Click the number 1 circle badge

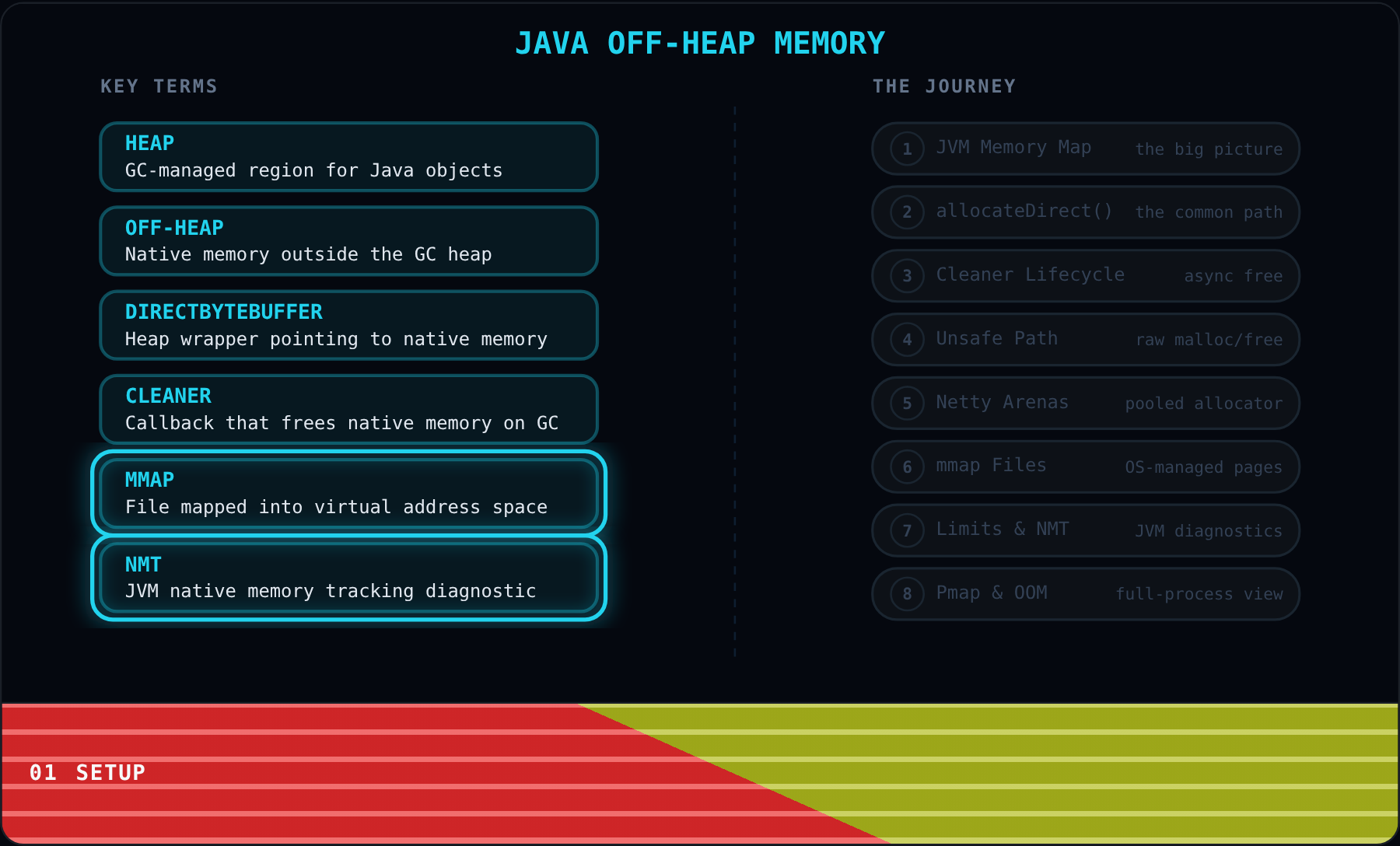click(907, 149)
